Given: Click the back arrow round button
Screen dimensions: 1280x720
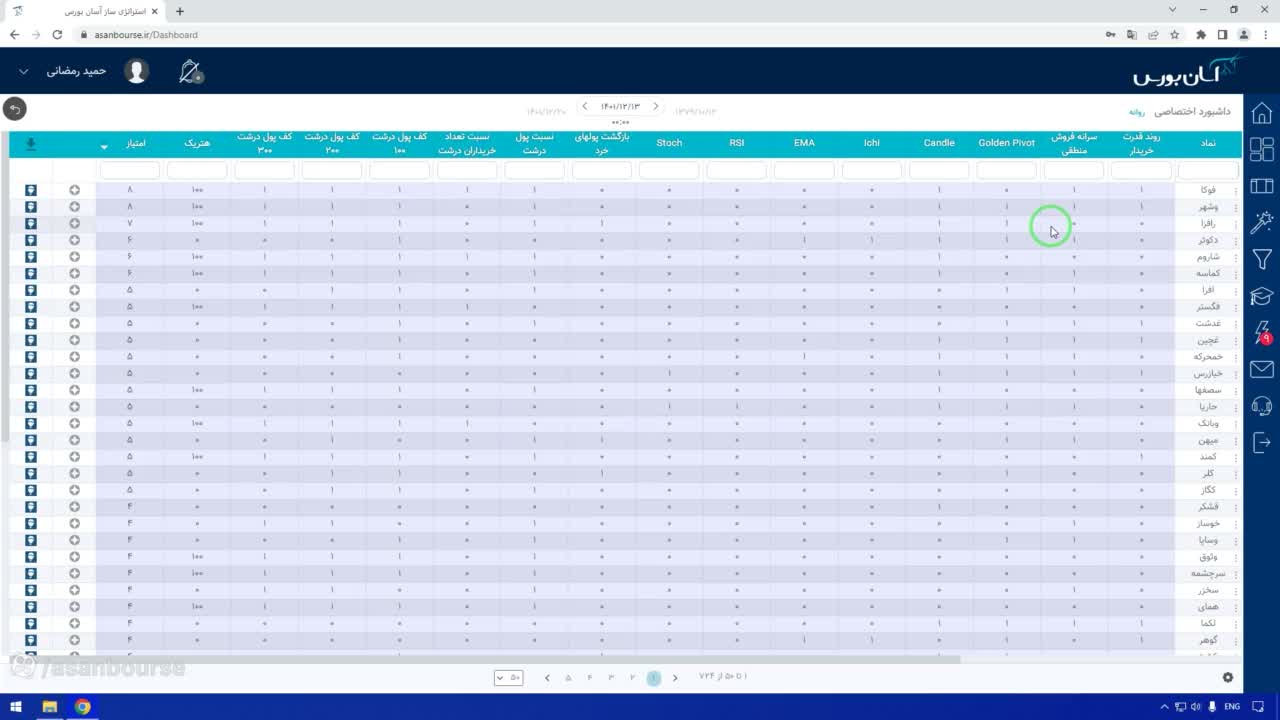Looking at the screenshot, I should pos(14,109).
